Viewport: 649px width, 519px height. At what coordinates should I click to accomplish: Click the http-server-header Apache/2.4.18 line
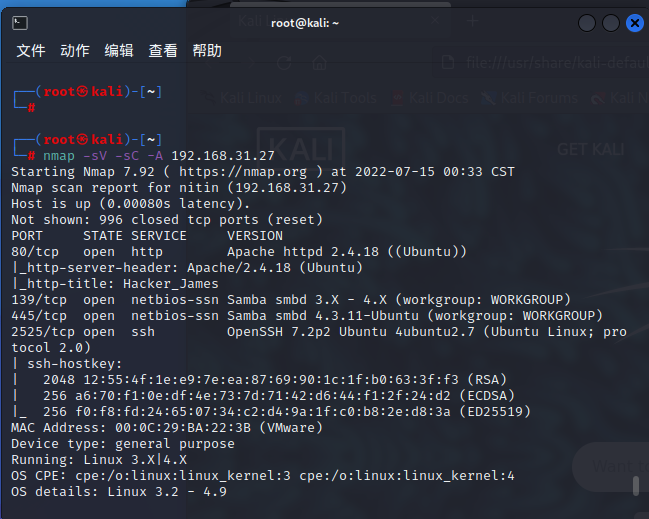[187, 268]
